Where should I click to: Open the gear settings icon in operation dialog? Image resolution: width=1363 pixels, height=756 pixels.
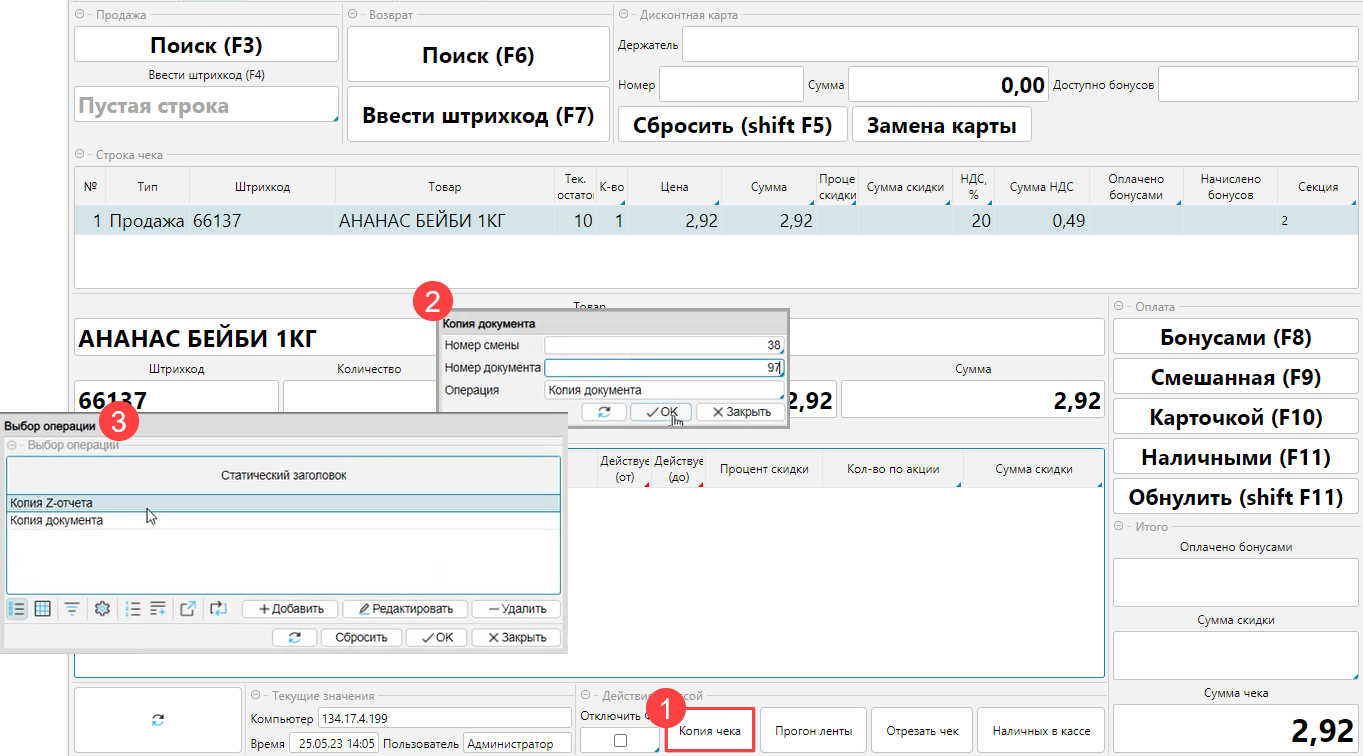click(101, 609)
